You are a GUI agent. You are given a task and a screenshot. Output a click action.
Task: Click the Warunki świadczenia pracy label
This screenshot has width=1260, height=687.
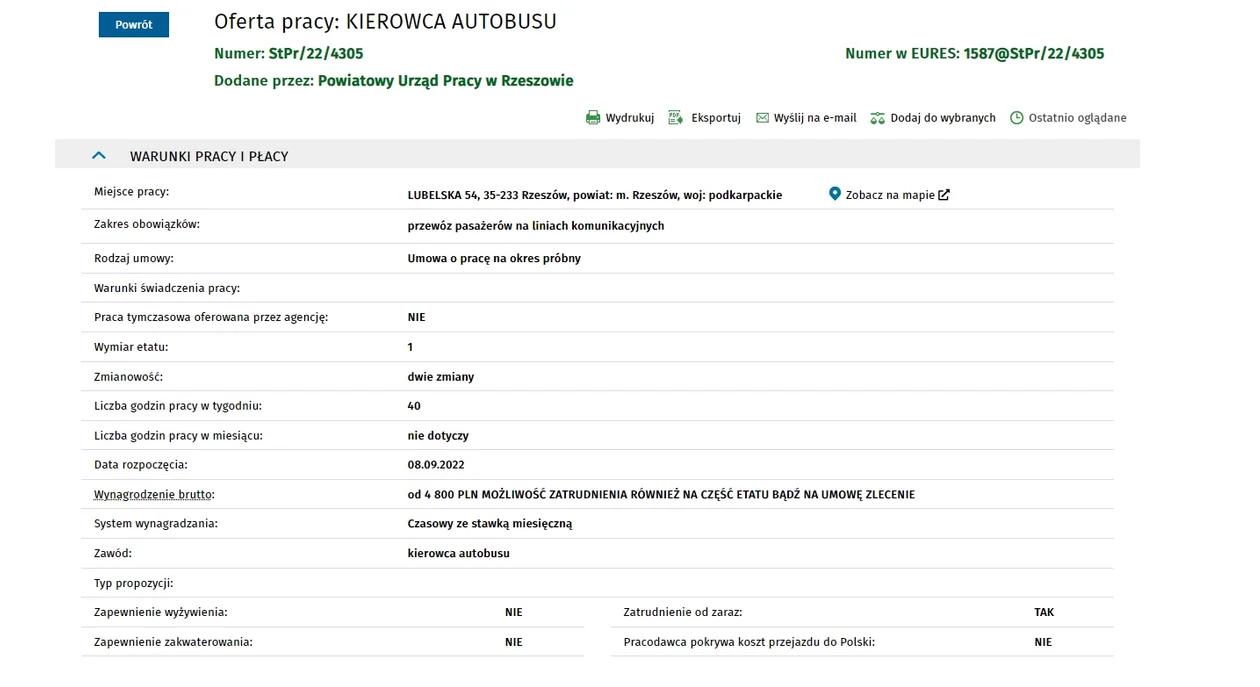[x=167, y=288]
